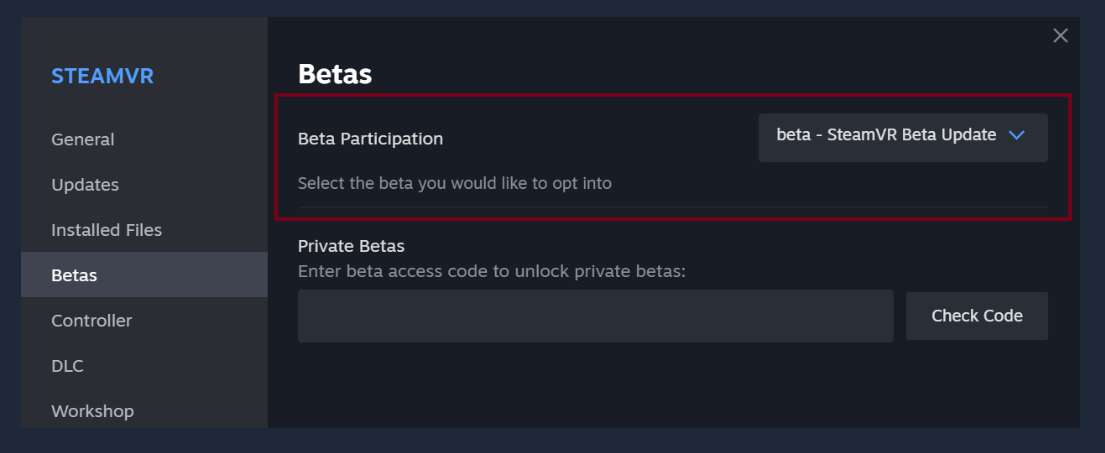Focus the beta access code input field
The height and width of the screenshot is (453, 1105).
pos(595,316)
